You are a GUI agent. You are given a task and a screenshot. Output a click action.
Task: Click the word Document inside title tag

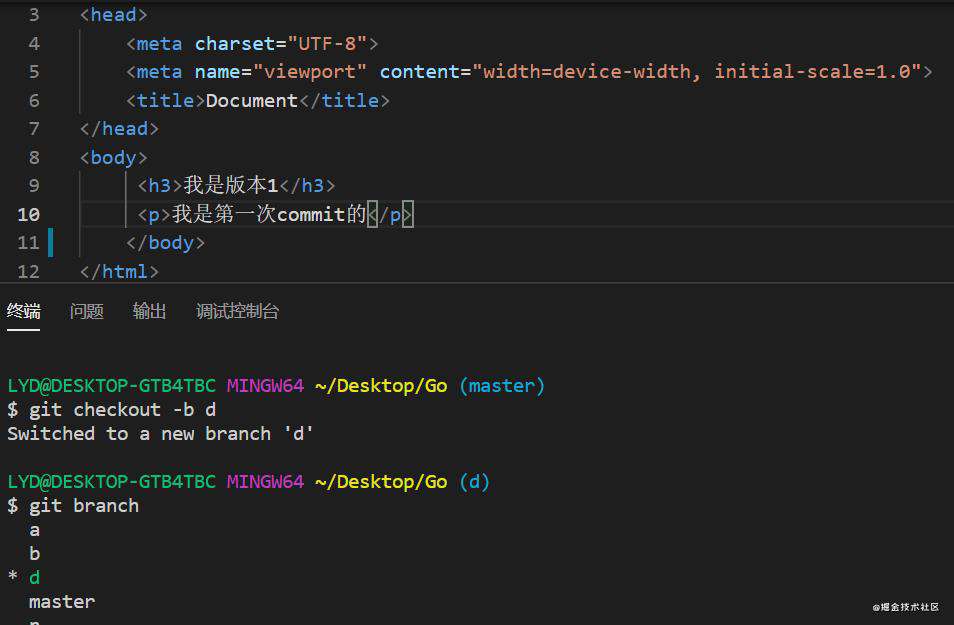tap(251, 100)
